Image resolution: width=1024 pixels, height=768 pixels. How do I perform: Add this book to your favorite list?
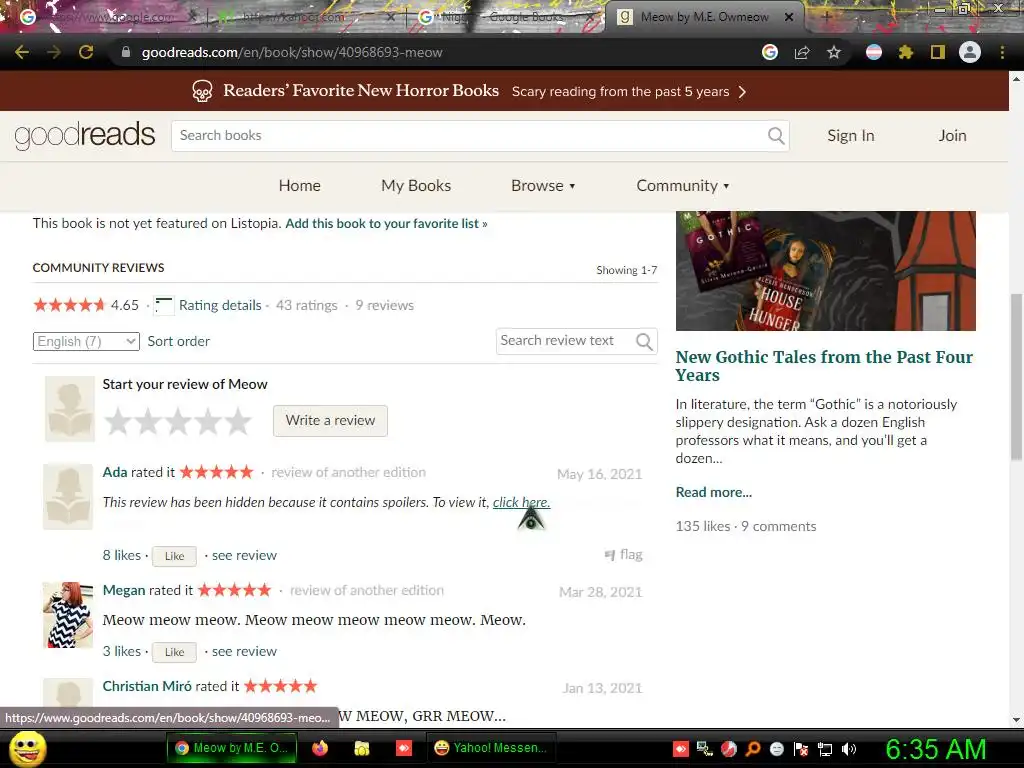386,223
